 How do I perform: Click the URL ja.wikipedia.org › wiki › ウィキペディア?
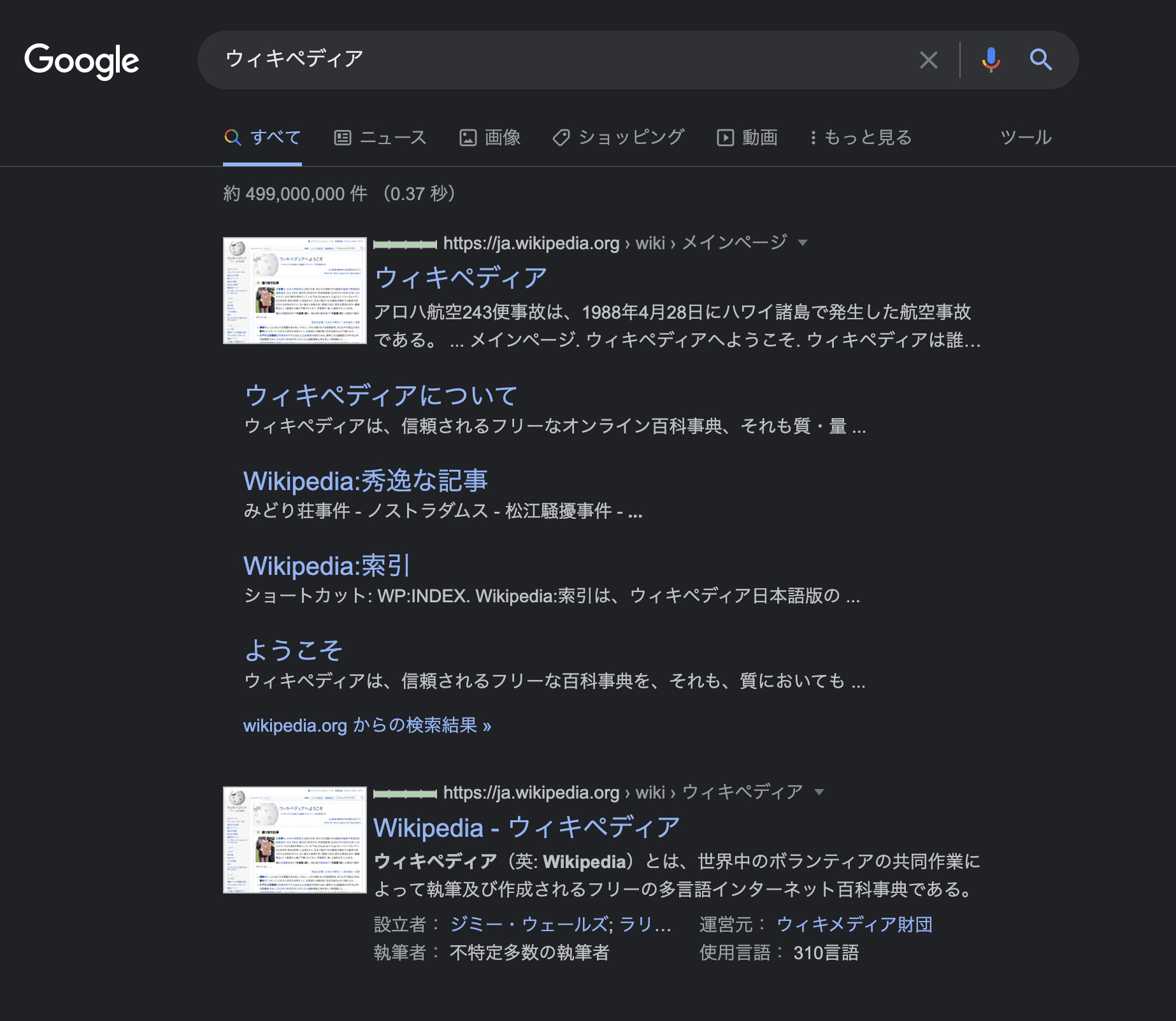pyautogui.click(x=622, y=792)
